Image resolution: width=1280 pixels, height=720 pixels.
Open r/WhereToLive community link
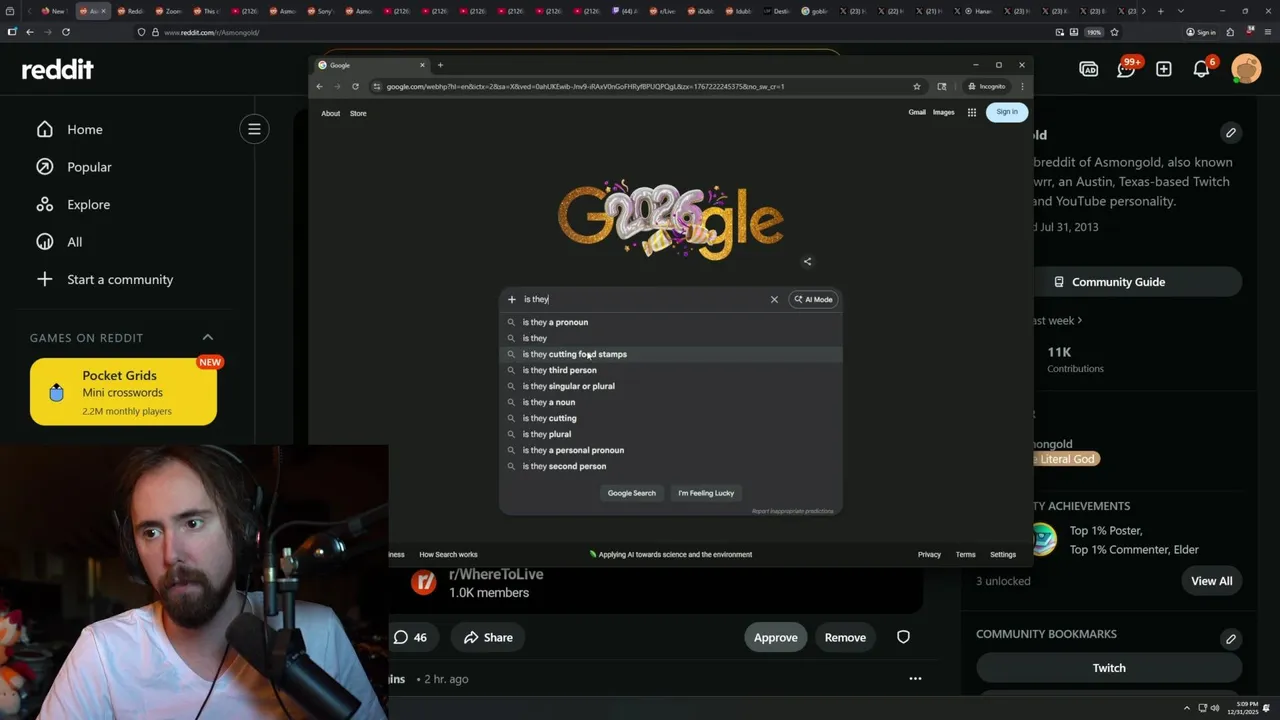coord(496,574)
